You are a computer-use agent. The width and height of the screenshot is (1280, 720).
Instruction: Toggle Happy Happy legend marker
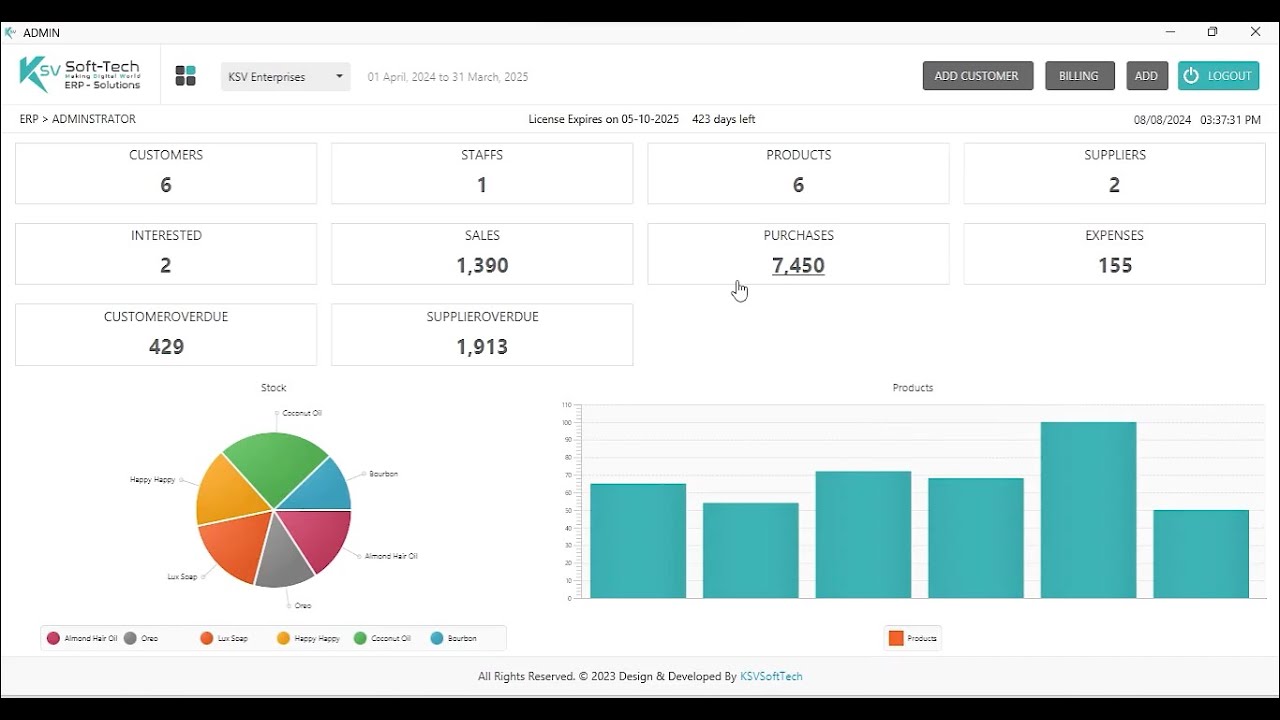click(x=284, y=638)
